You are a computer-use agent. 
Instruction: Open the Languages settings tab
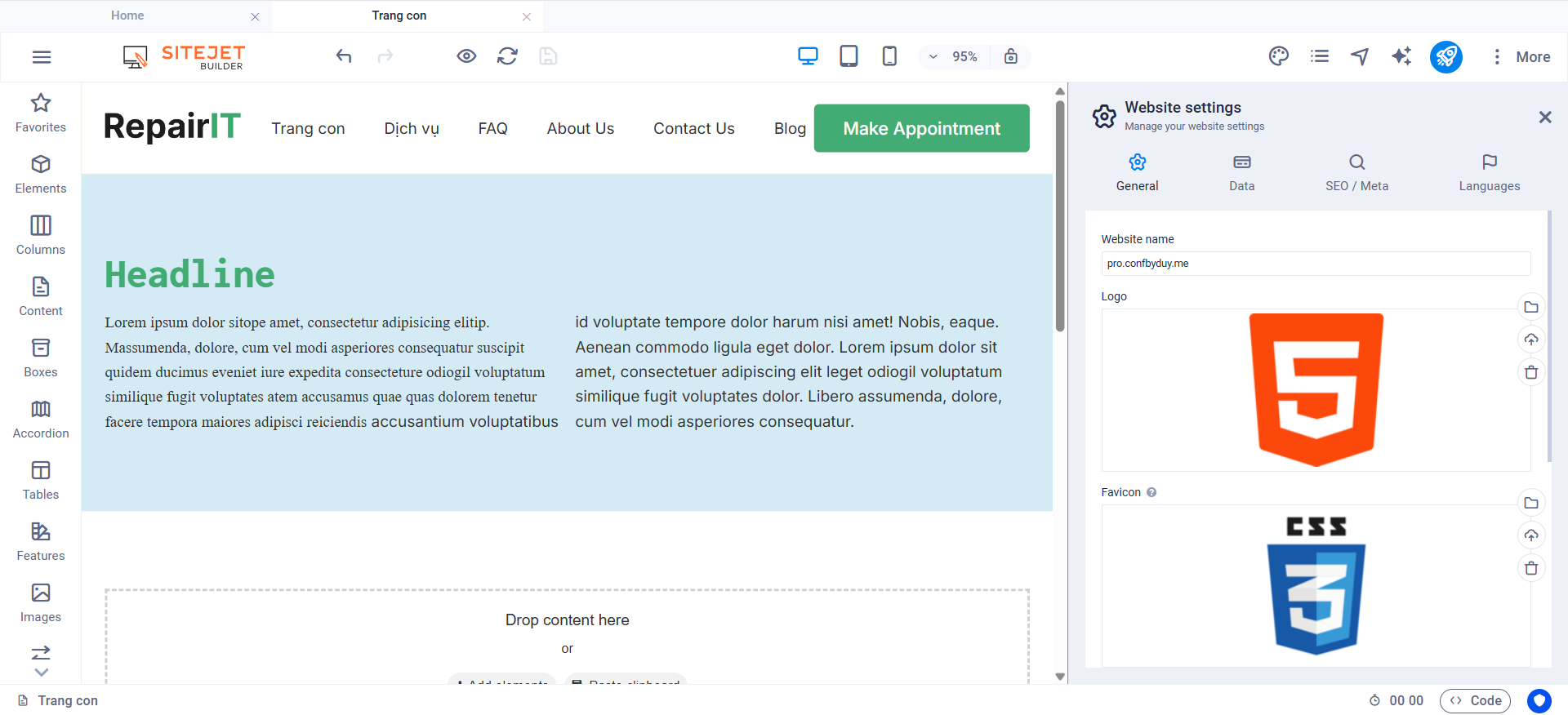[x=1489, y=173]
